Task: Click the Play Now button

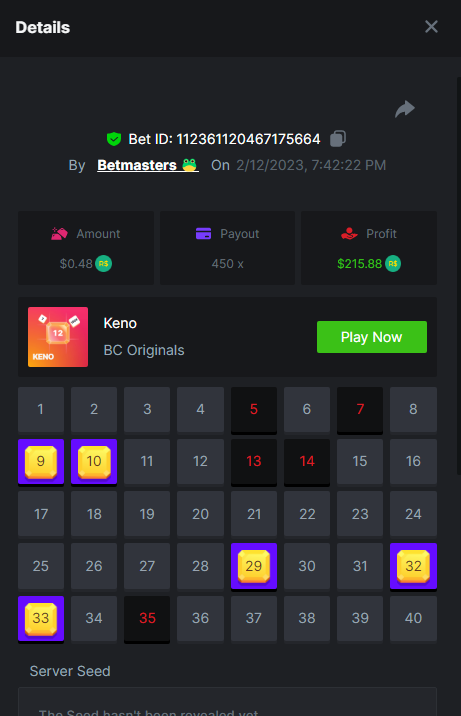Action: point(372,337)
